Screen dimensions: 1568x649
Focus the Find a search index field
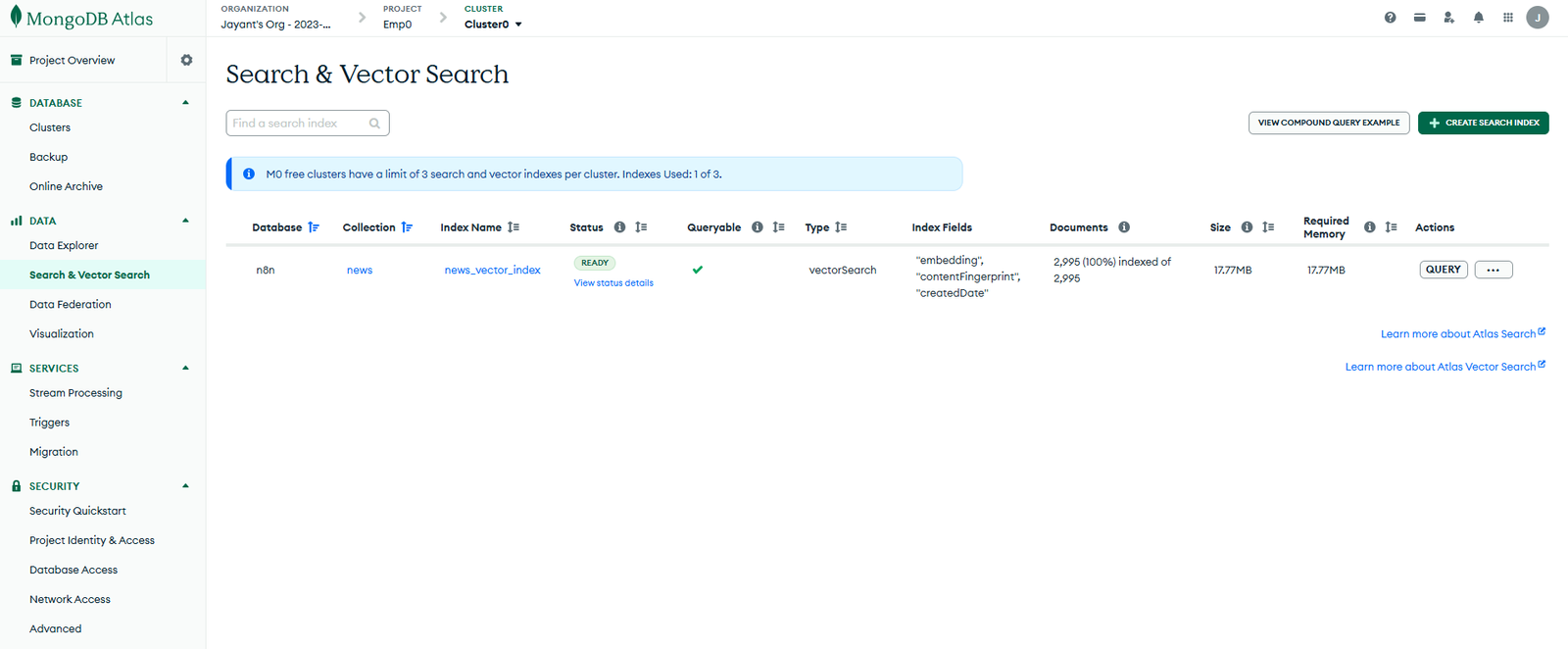coord(308,123)
